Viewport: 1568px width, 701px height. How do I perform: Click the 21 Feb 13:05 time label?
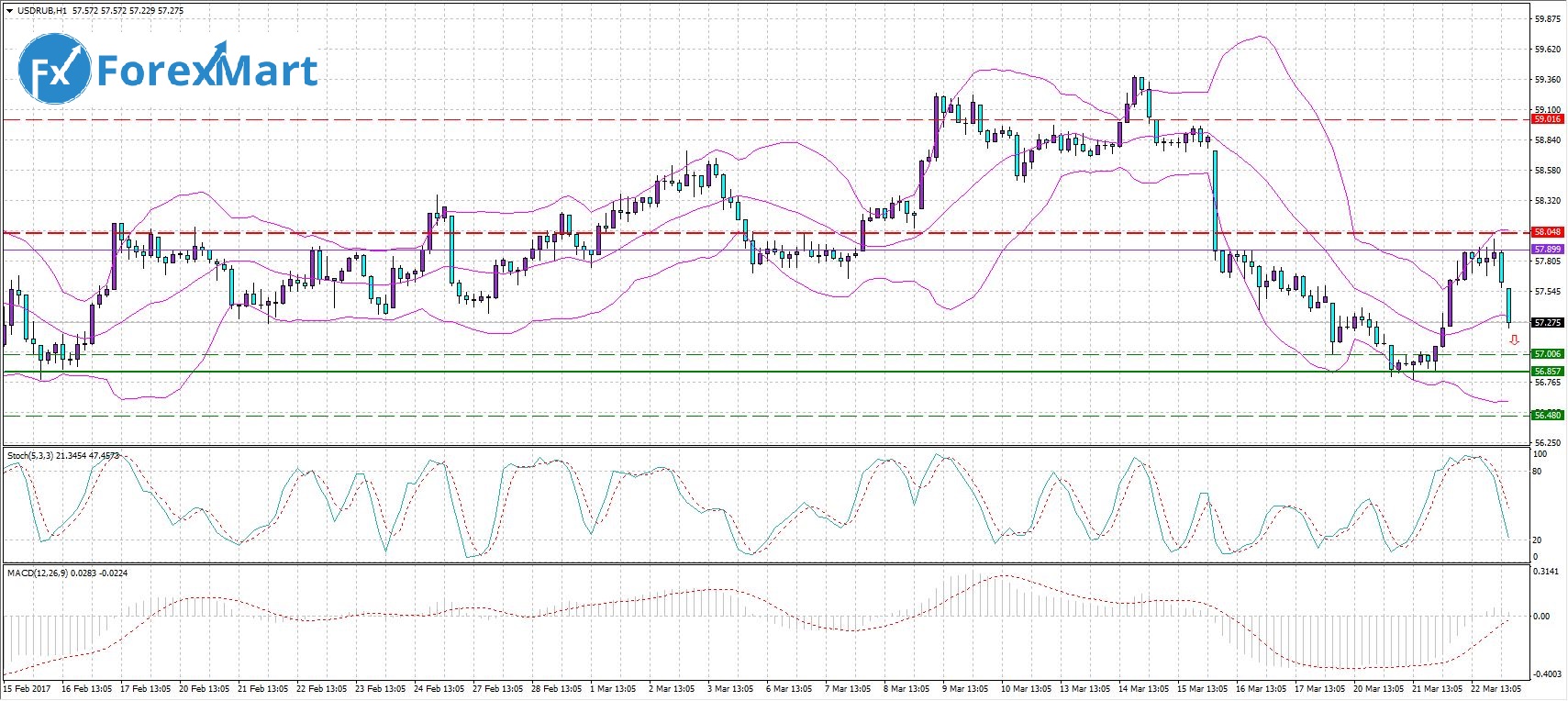(262, 689)
